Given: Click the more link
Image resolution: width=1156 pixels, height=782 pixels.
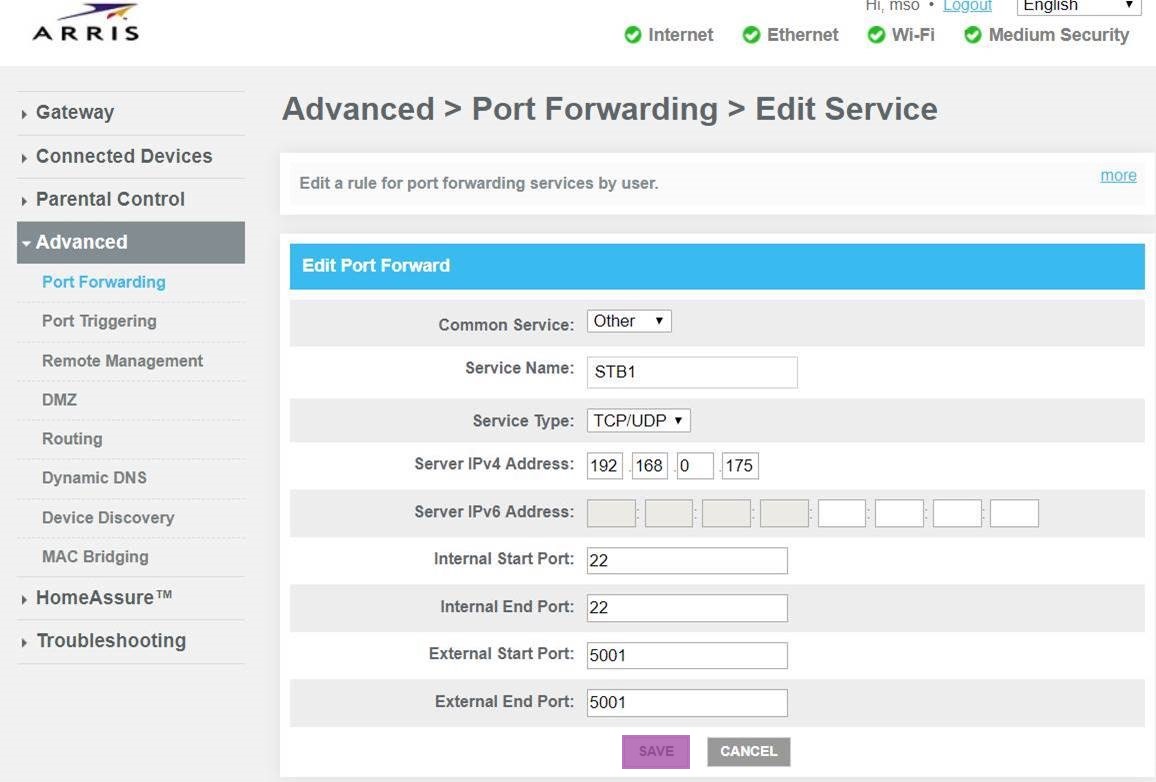Looking at the screenshot, I should (1117, 176).
